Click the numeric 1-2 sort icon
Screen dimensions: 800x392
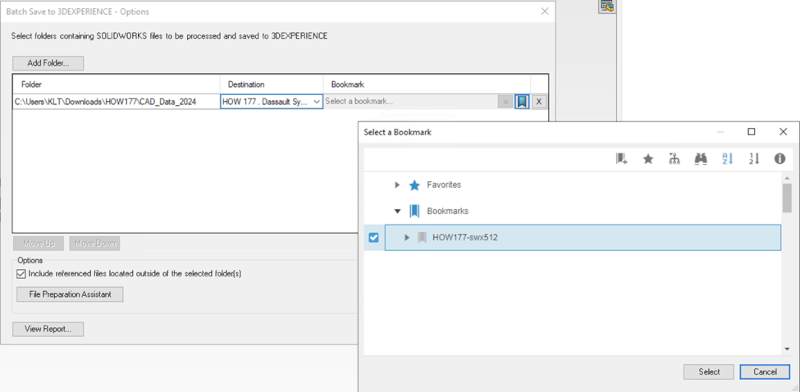754,159
